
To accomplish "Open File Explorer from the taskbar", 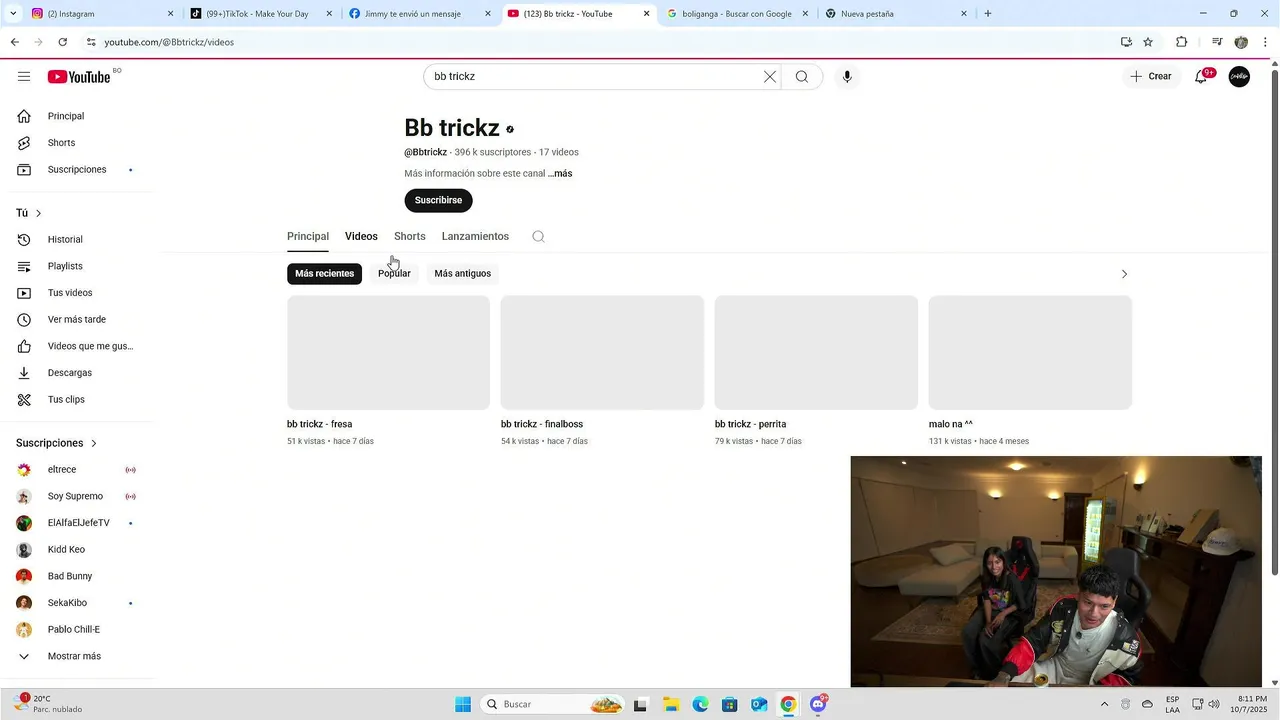I will pos(670,704).
